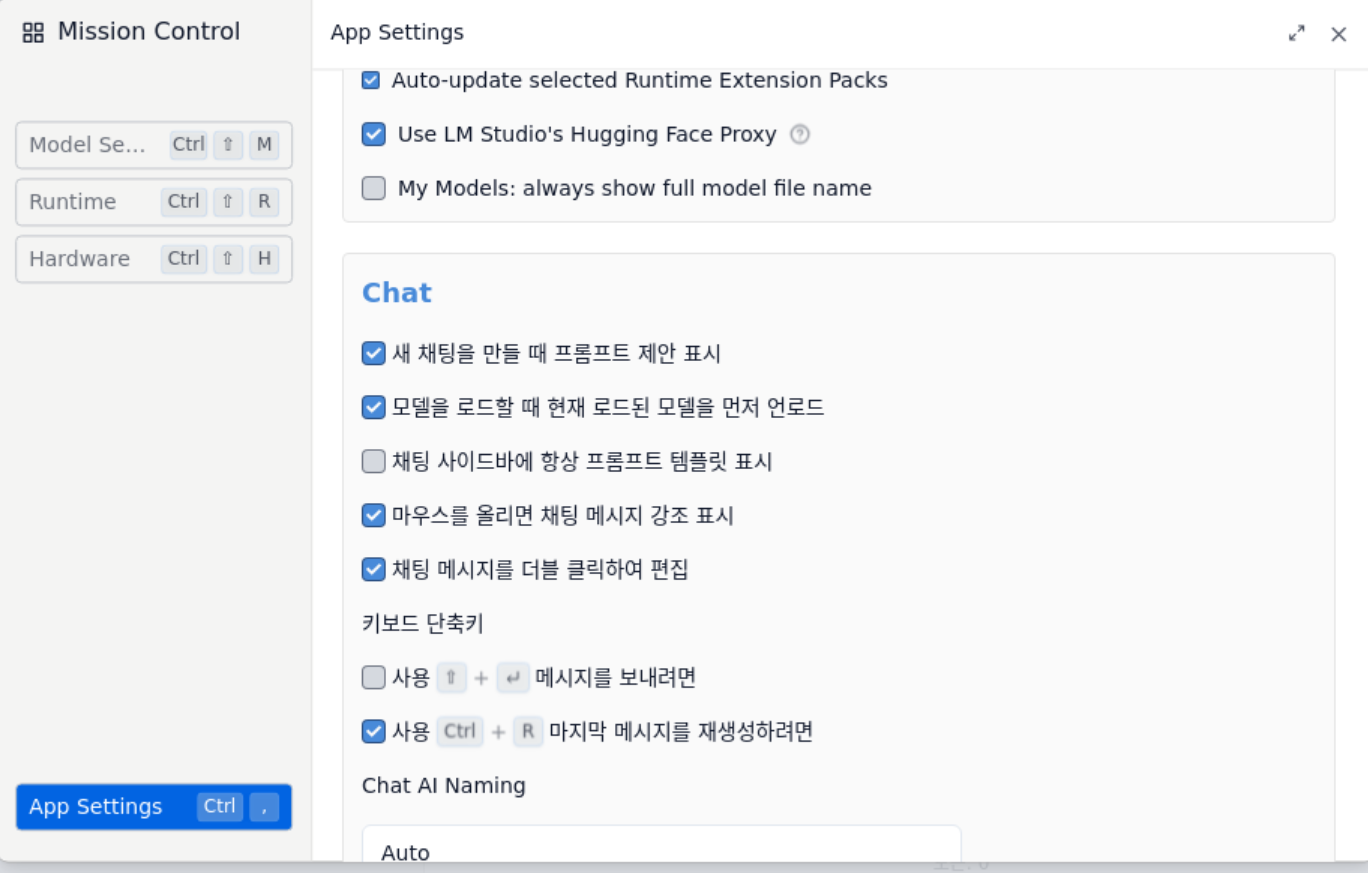Expand the App Settings window to fullscreen
The image size is (1368, 873).
pos(1297,33)
